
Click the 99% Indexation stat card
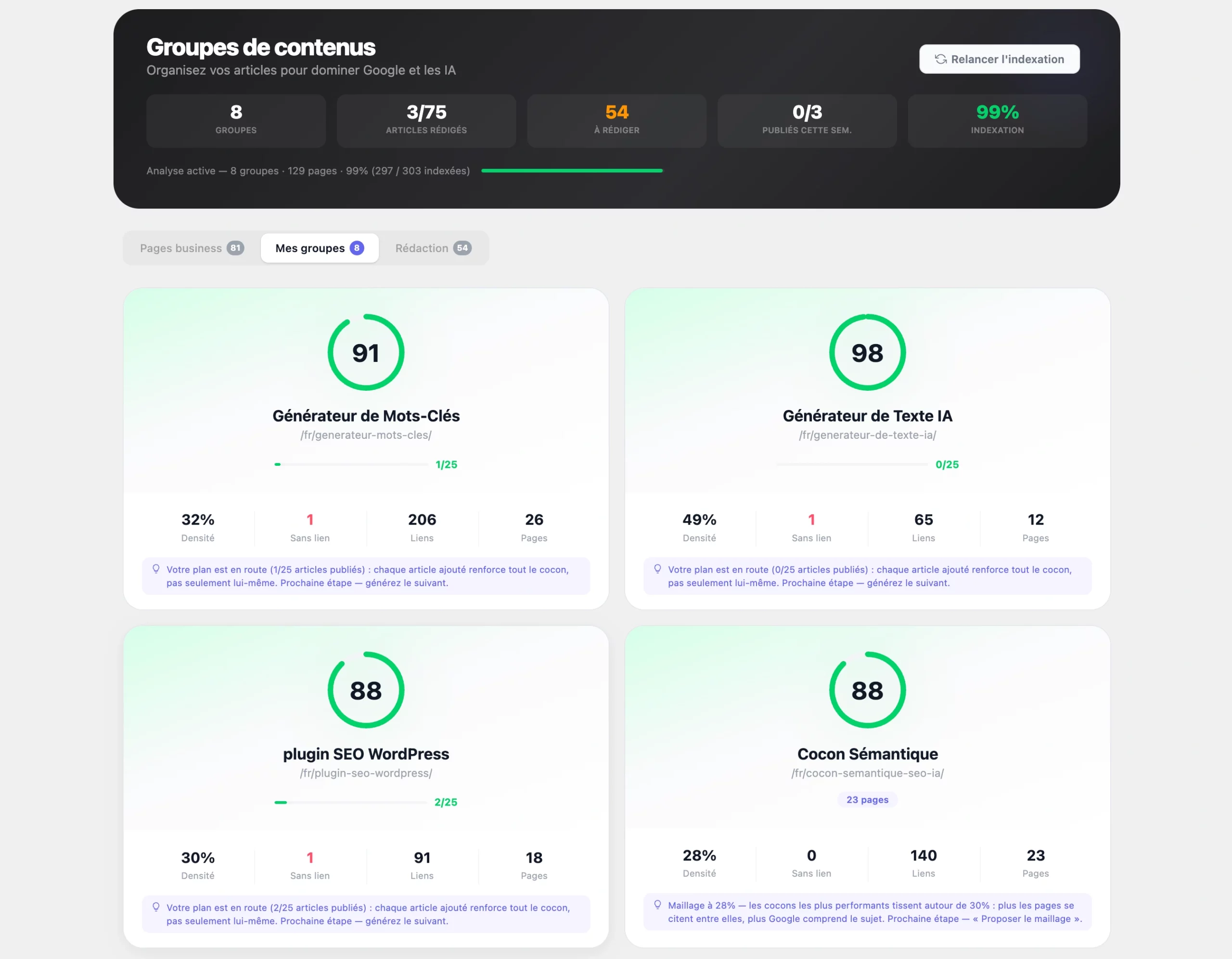997,121
